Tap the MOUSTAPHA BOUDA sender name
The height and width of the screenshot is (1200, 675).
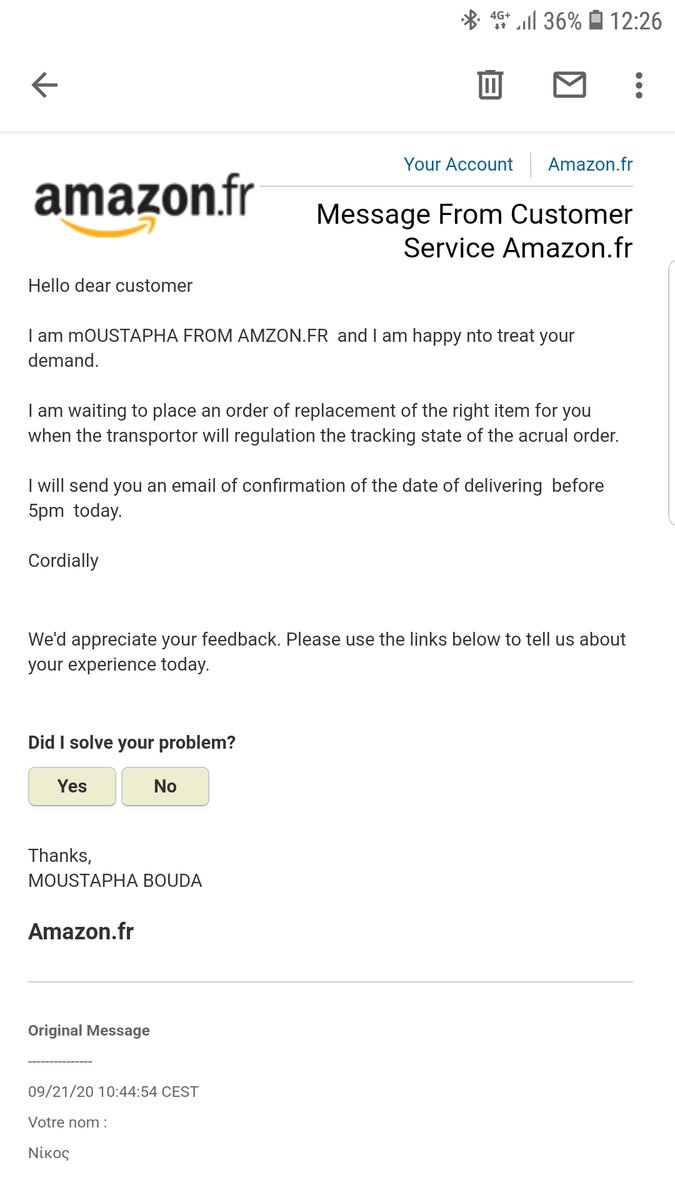[115, 881]
